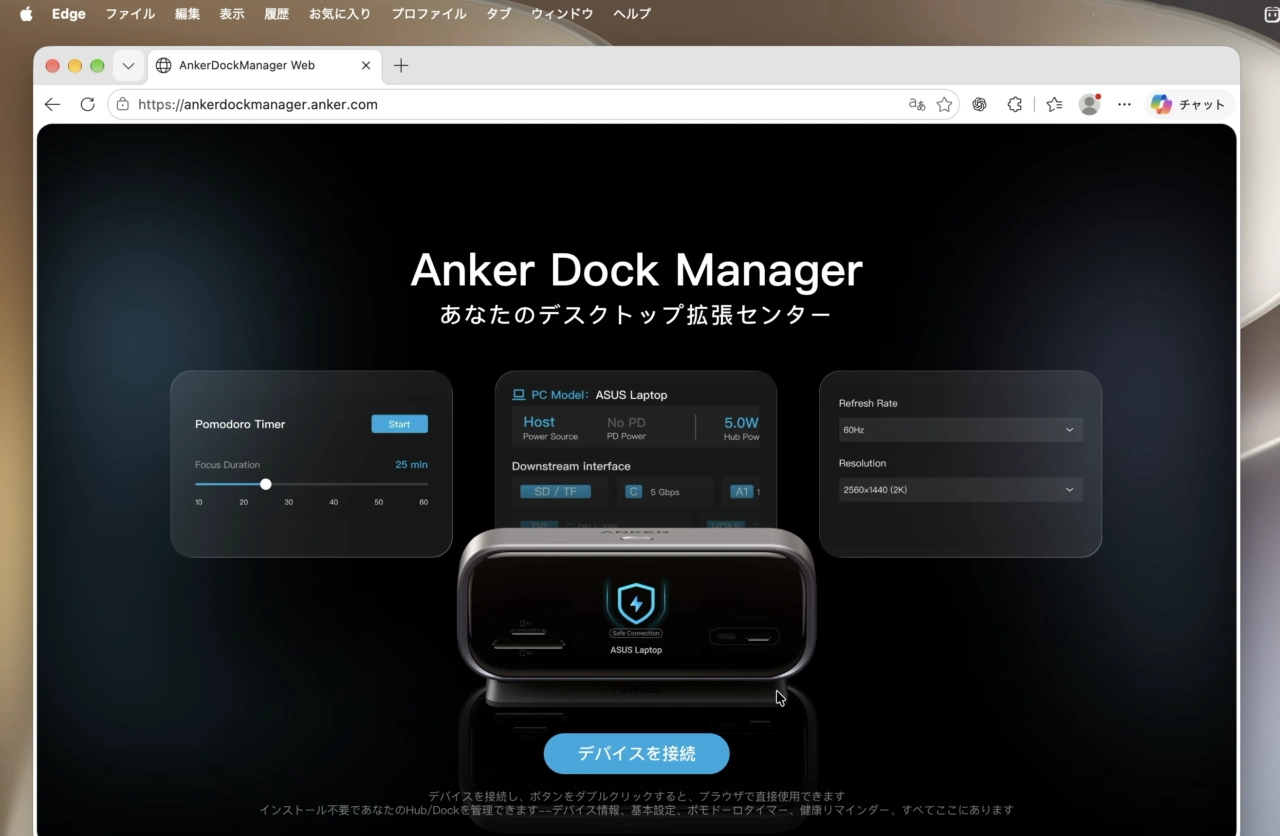Open the Extensions puzzle icon
1280x836 pixels.
1015,104
